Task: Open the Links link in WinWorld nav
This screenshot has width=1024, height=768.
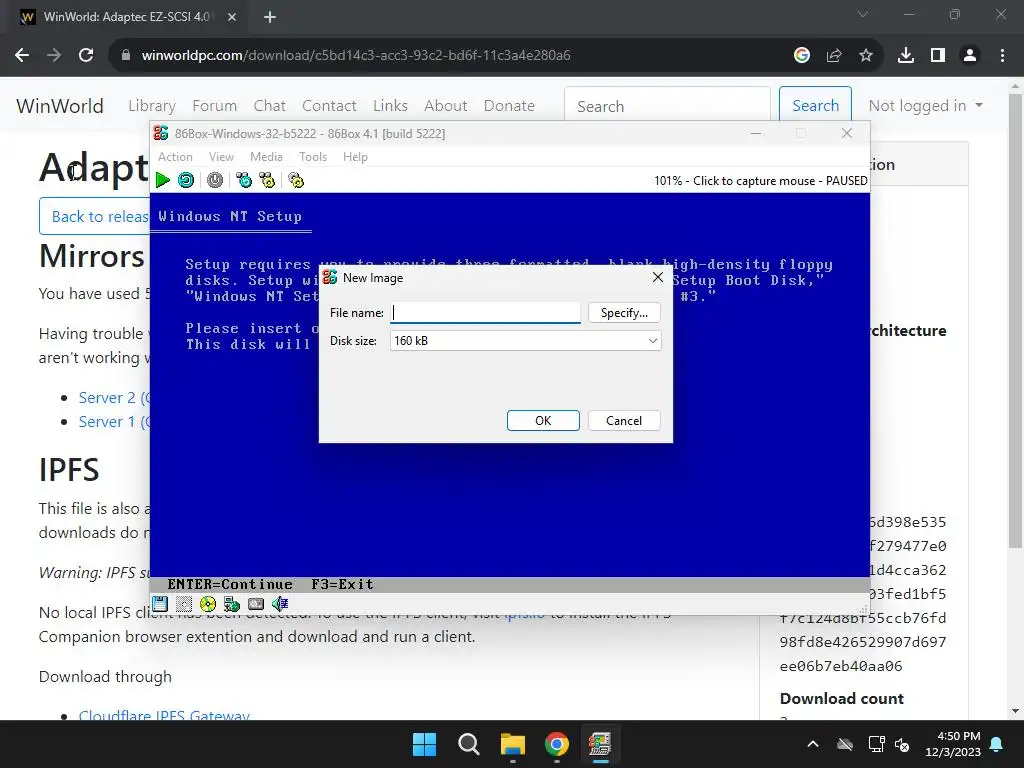Action: (x=391, y=106)
